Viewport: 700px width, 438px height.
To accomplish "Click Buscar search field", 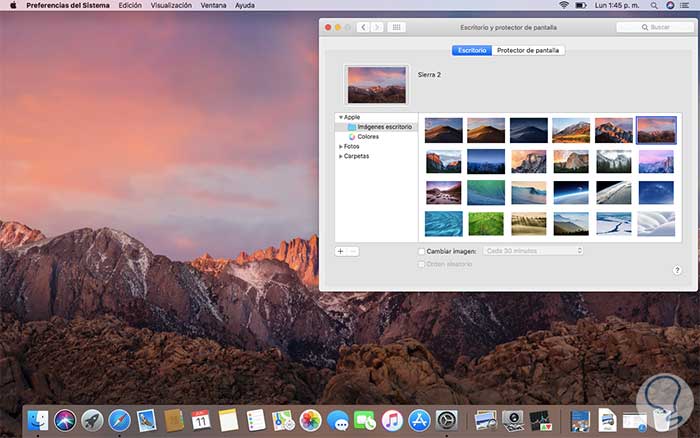I will pos(654,27).
